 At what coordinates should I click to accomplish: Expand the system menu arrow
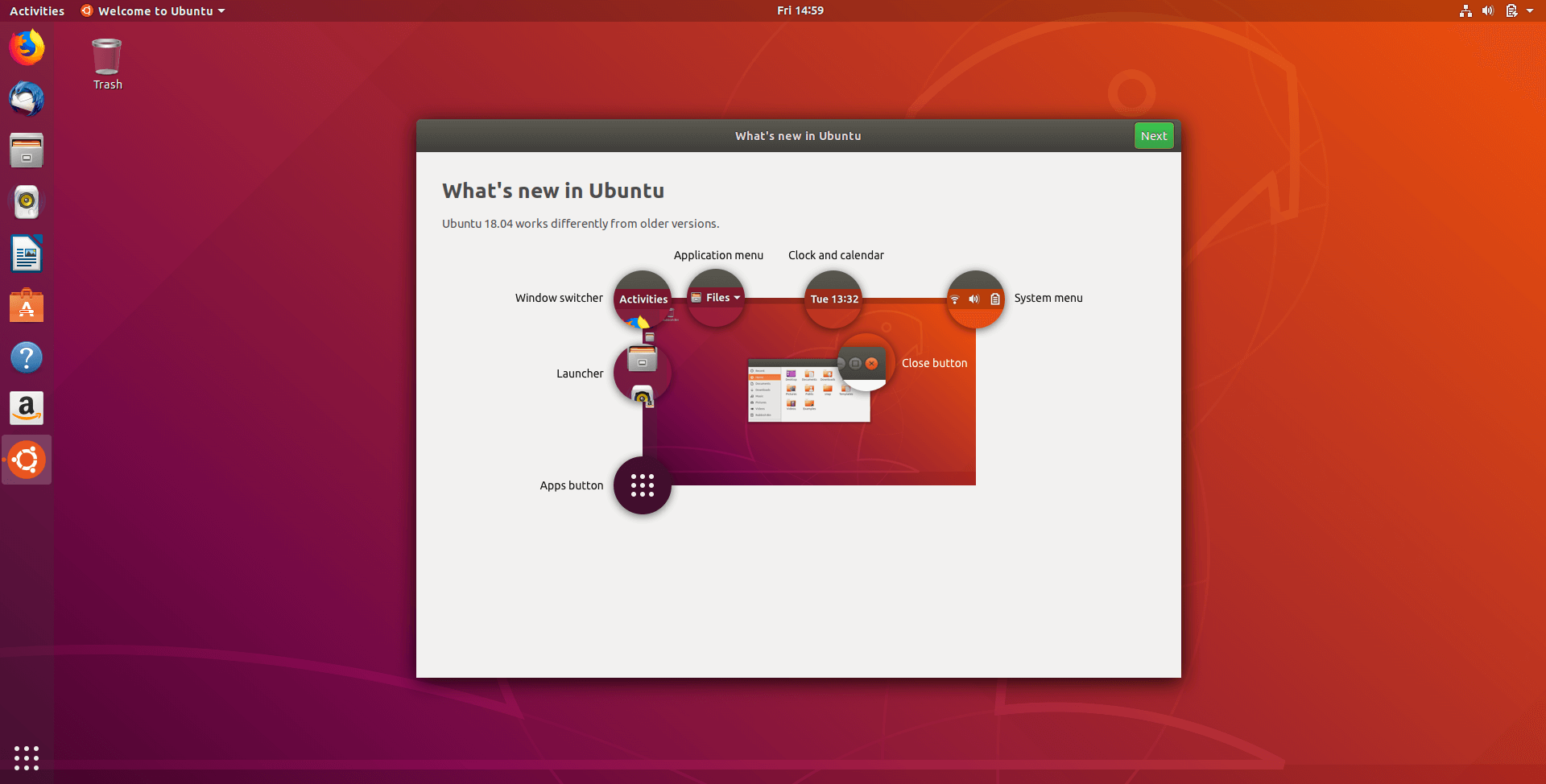click(x=1530, y=10)
